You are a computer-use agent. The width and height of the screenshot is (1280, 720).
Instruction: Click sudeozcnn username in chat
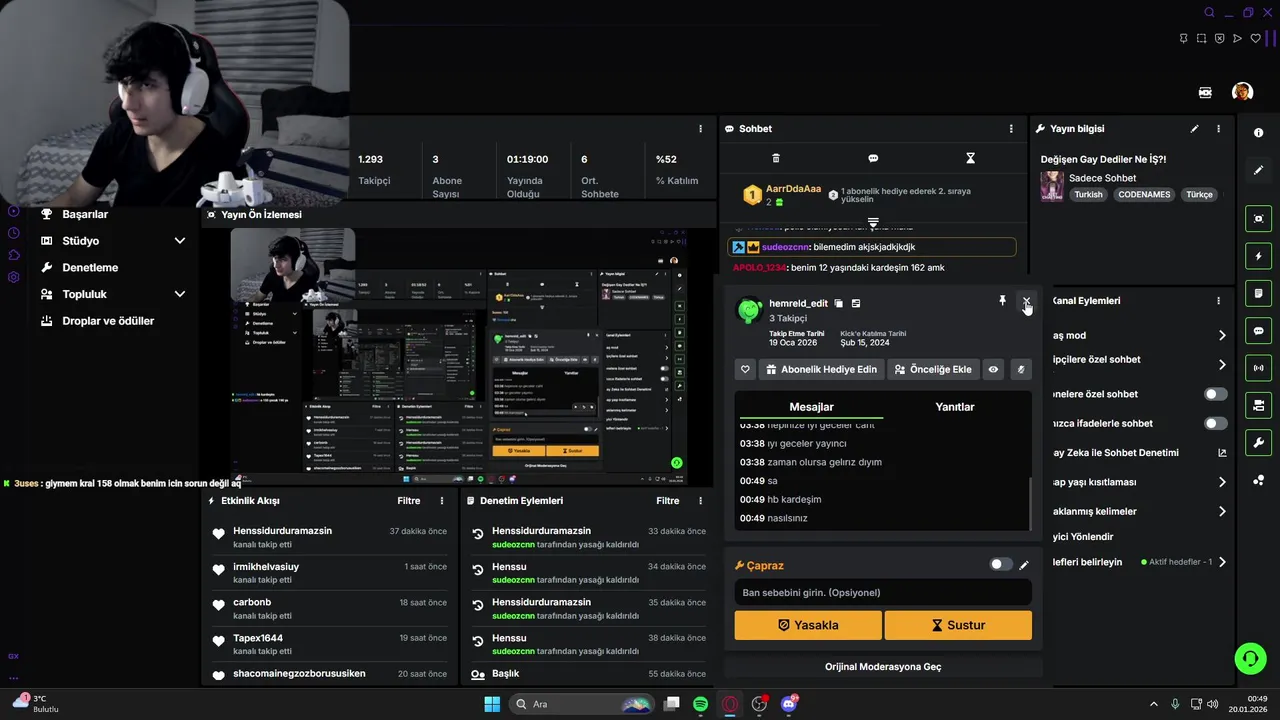[x=785, y=247]
